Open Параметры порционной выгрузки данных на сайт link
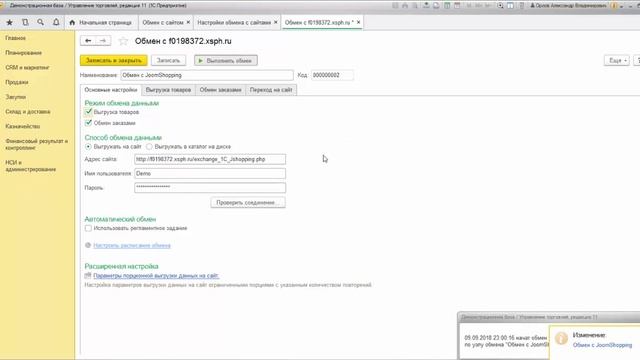Screen dimensions: 640x360 (156, 276)
